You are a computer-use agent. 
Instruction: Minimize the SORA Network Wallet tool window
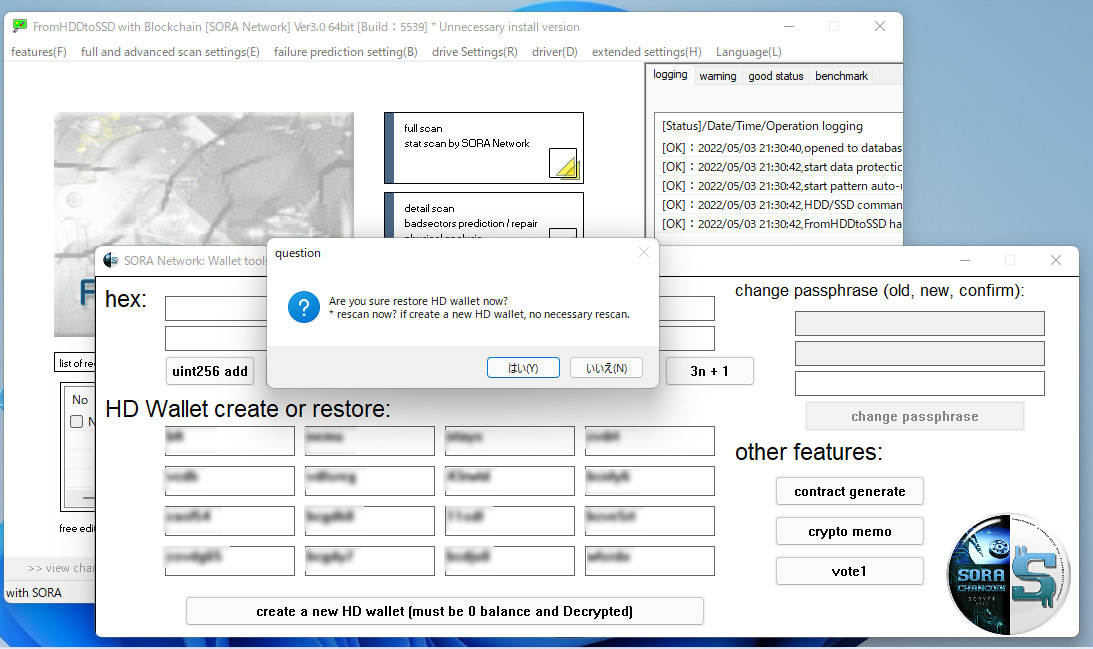pyautogui.click(x=965, y=260)
